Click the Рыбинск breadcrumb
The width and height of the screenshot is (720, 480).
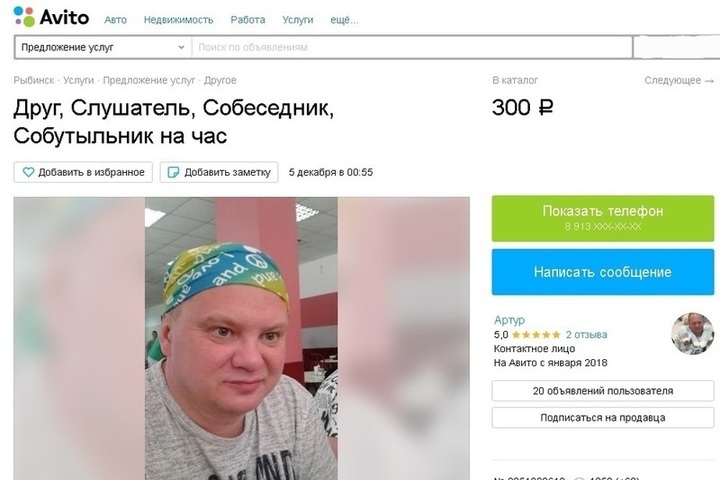(34, 80)
